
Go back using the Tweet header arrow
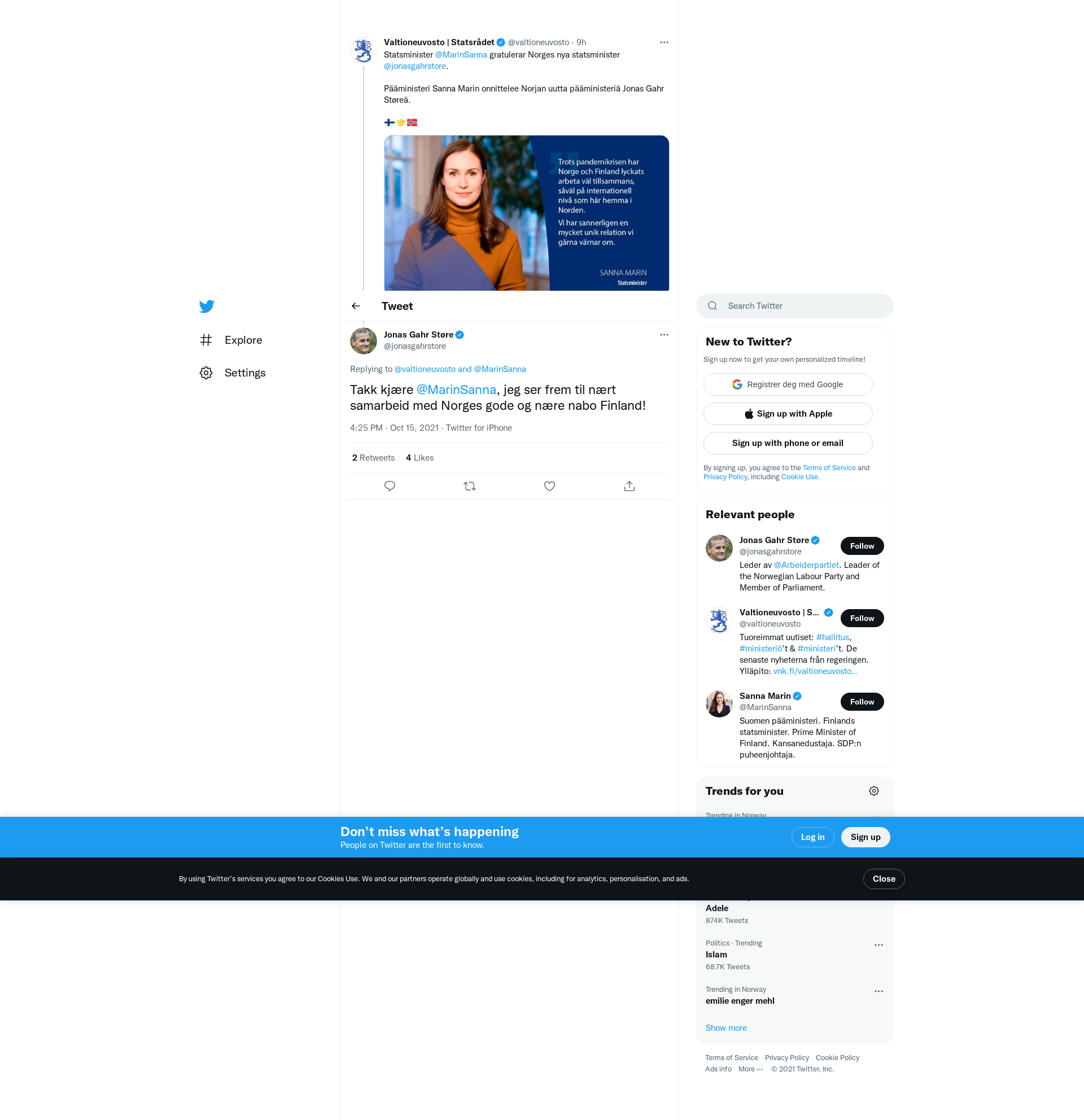[x=356, y=307]
